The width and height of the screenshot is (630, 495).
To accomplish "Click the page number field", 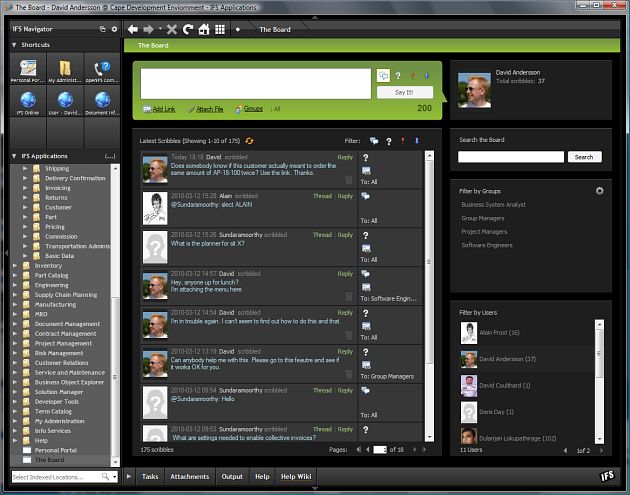I will (x=380, y=450).
